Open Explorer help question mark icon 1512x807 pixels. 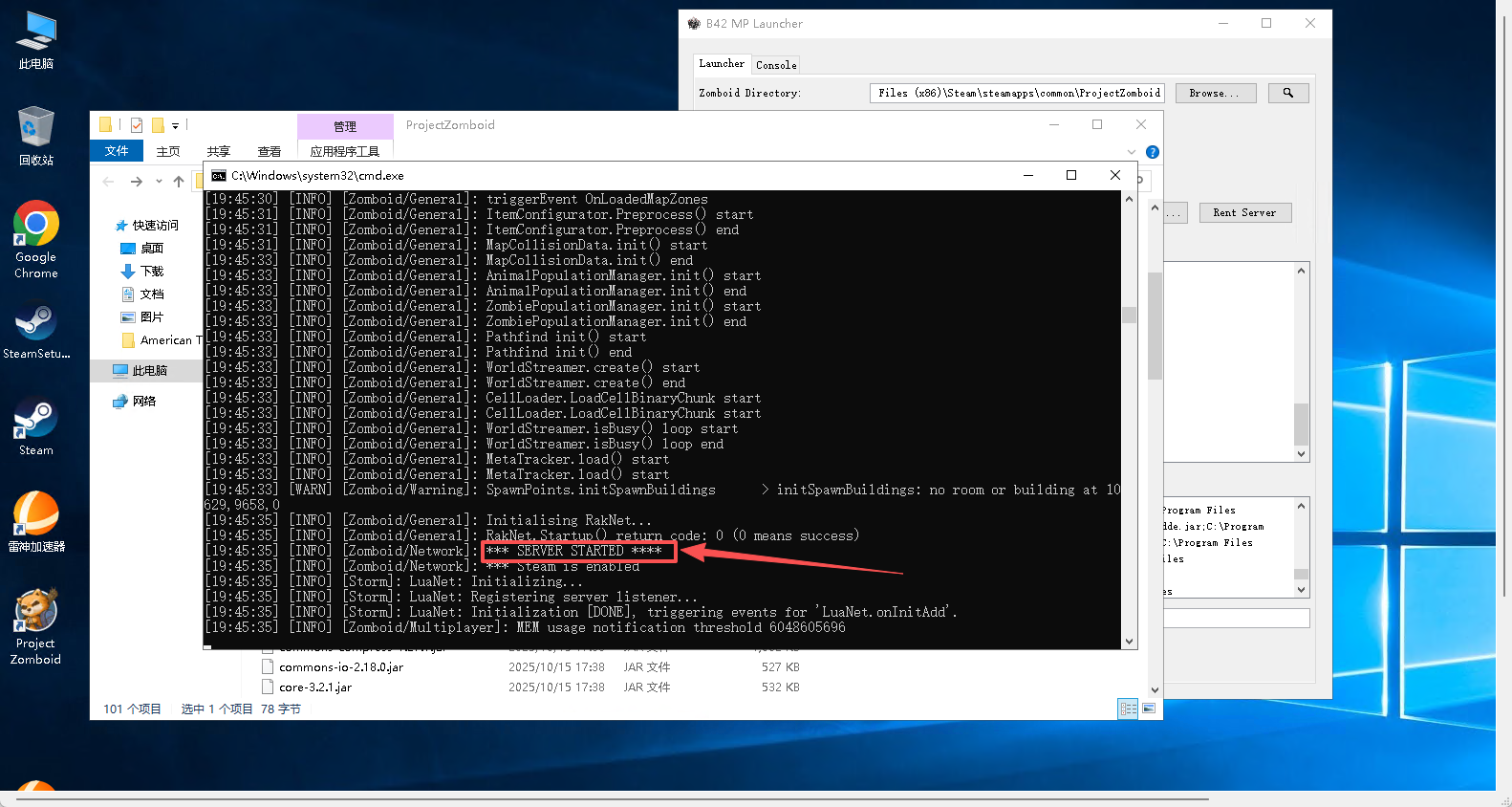1152,152
